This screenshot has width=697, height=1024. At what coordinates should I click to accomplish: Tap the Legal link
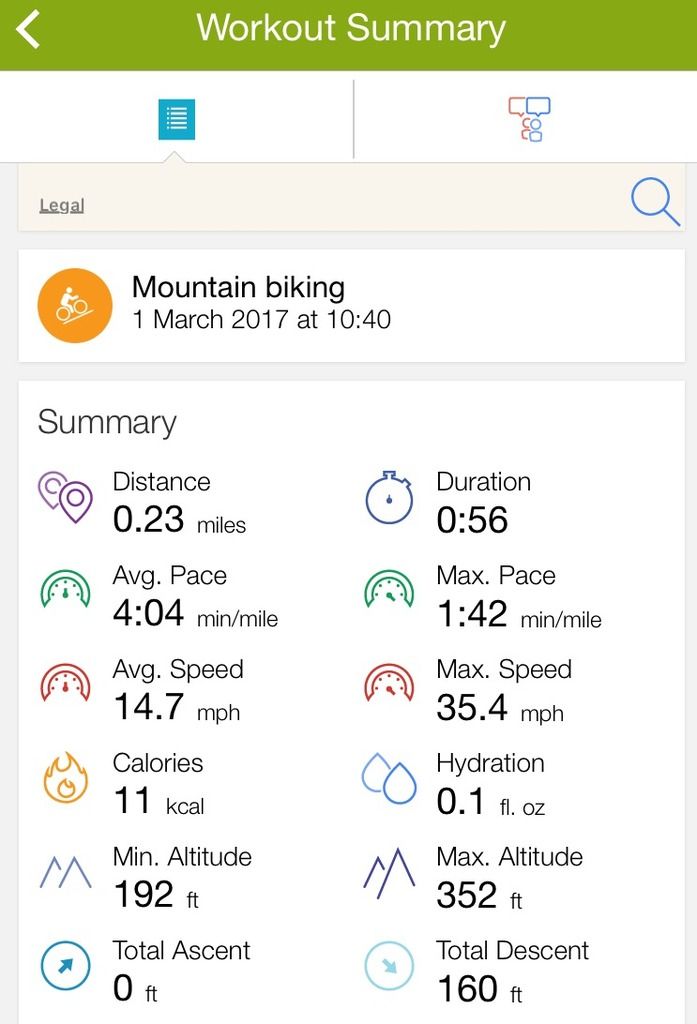[62, 205]
